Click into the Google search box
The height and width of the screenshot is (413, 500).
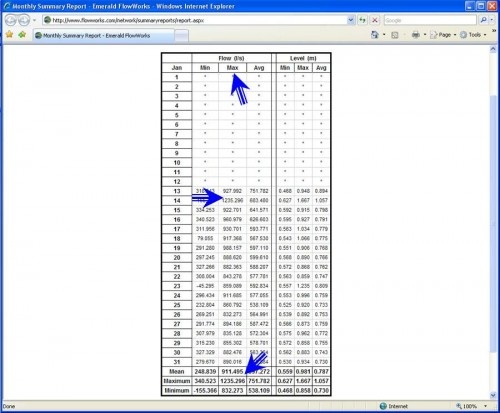(x=430, y=20)
